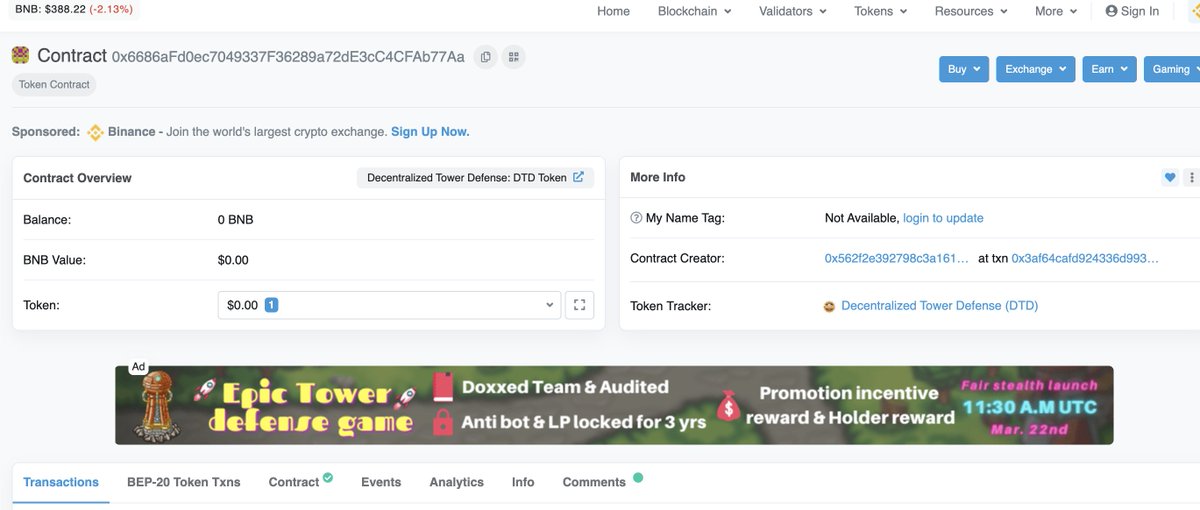Open Decentralized Tower Defense (DTD) token tracker
The height and width of the screenshot is (510, 1200).
(940, 306)
